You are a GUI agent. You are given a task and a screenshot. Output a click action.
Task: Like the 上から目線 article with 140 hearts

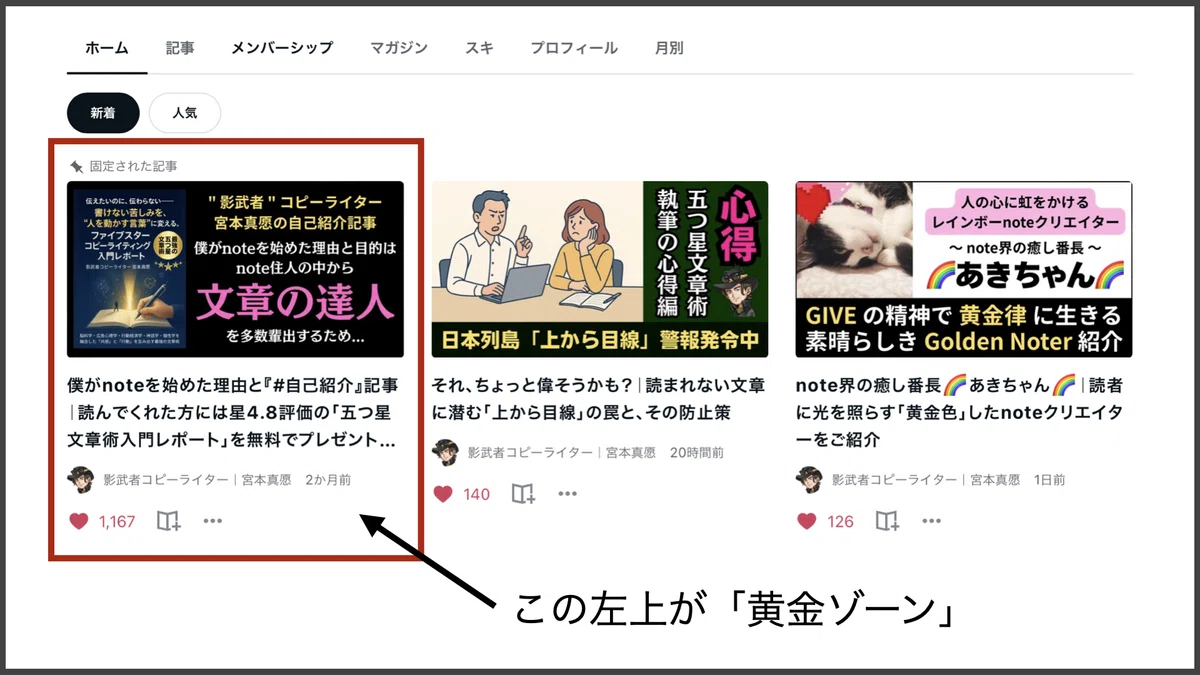(x=443, y=494)
